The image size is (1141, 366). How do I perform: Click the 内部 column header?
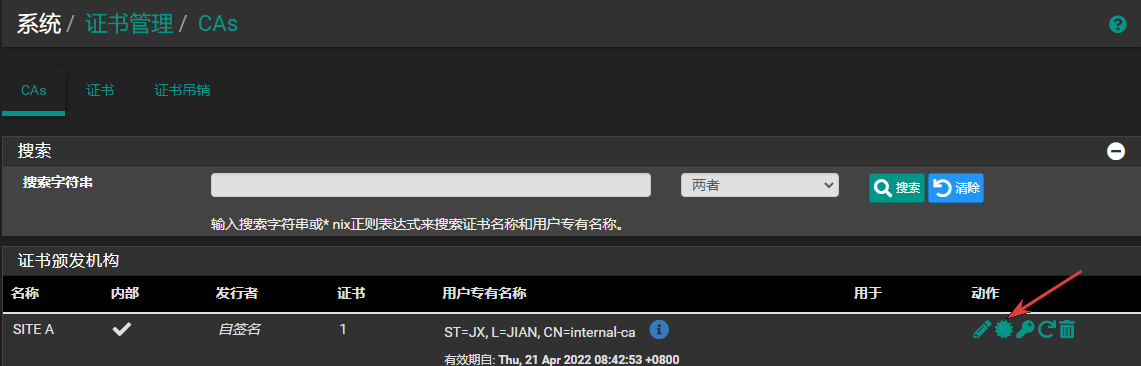(124, 293)
